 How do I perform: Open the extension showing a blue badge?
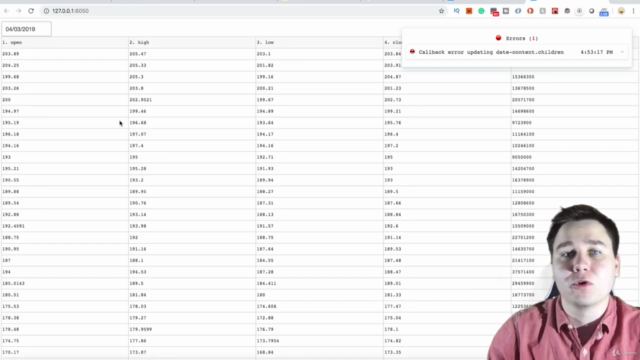604,12
